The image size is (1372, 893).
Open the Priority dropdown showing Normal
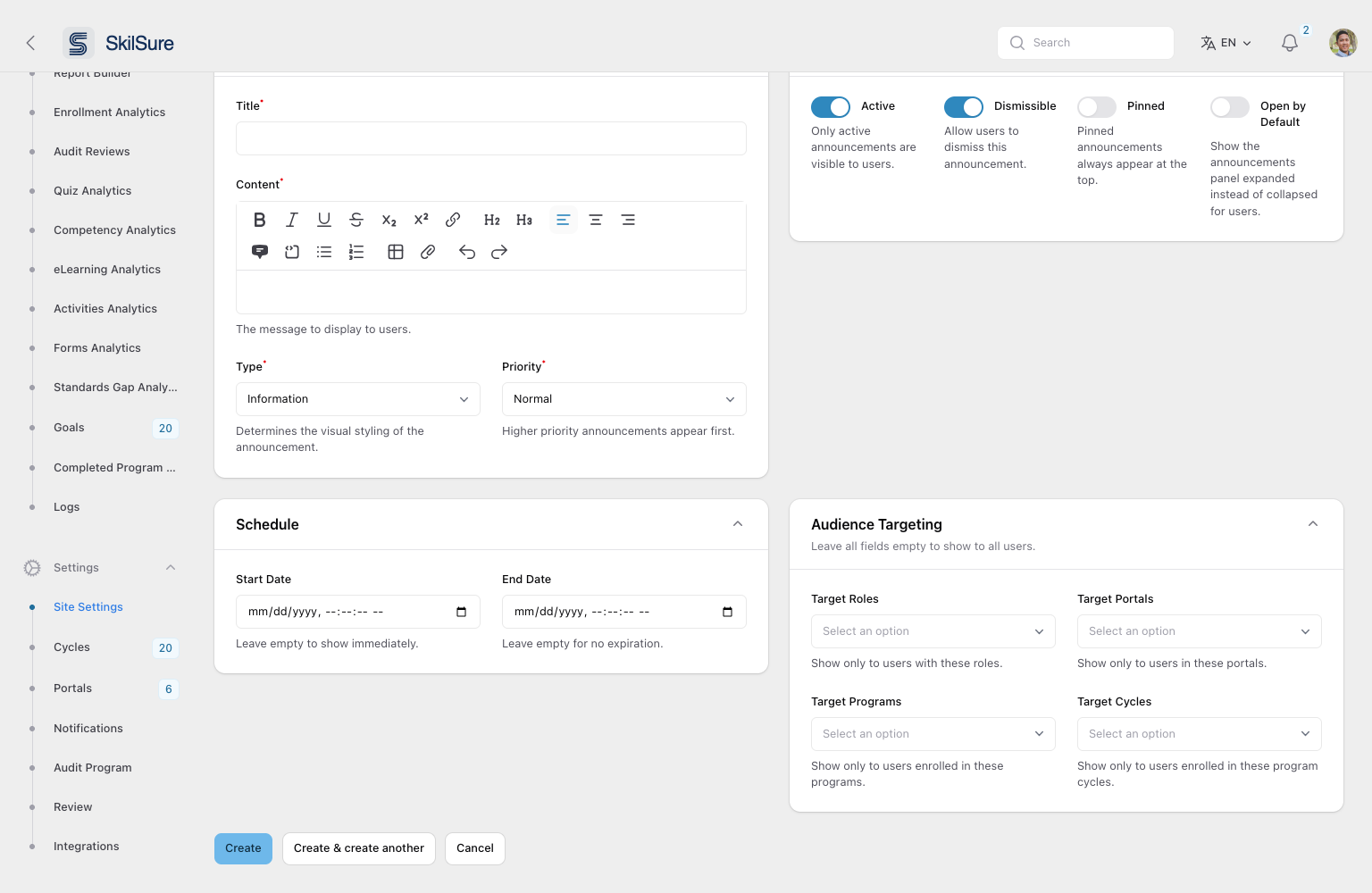coord(624,399)
